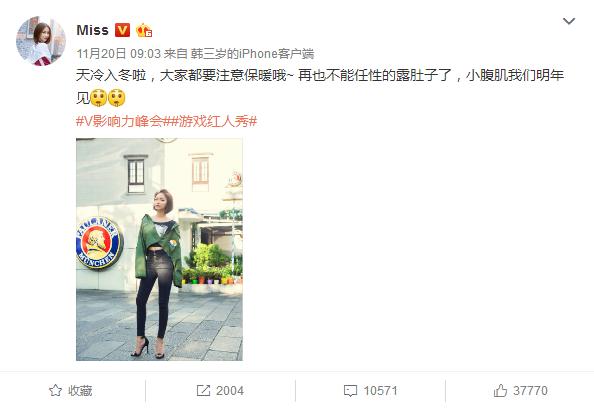The height and width of the screenshot is (408, 594).
Task: Open the #游戏红人秀# hashtag topic
Action: point(214,121)
